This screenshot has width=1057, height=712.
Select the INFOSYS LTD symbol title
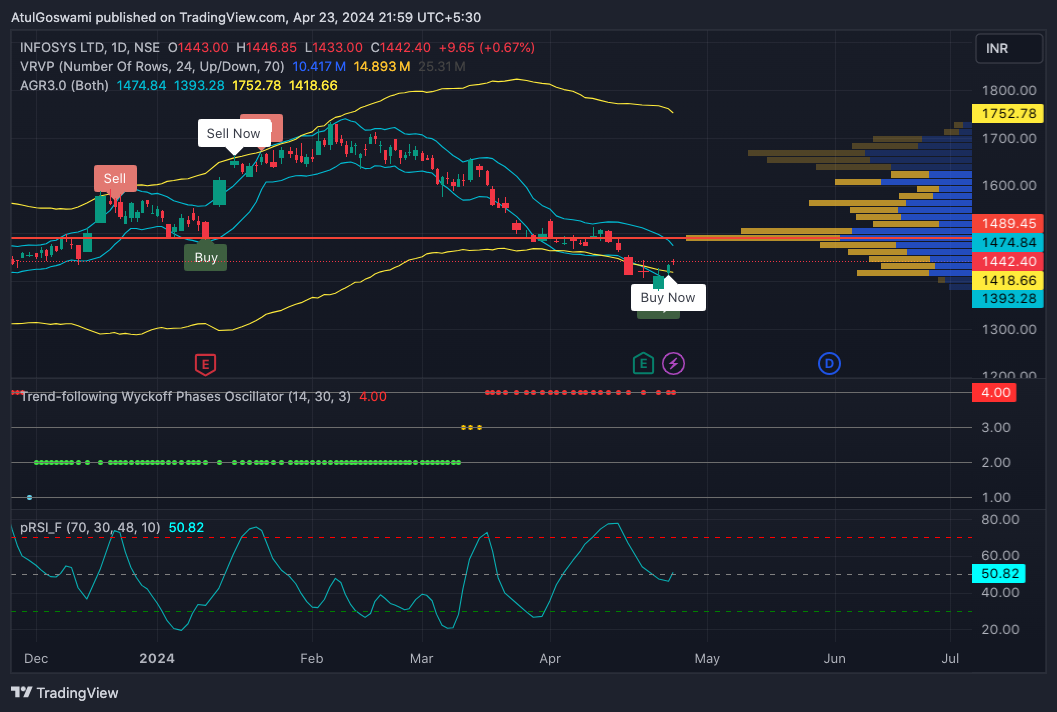click(x=90, y=48)
